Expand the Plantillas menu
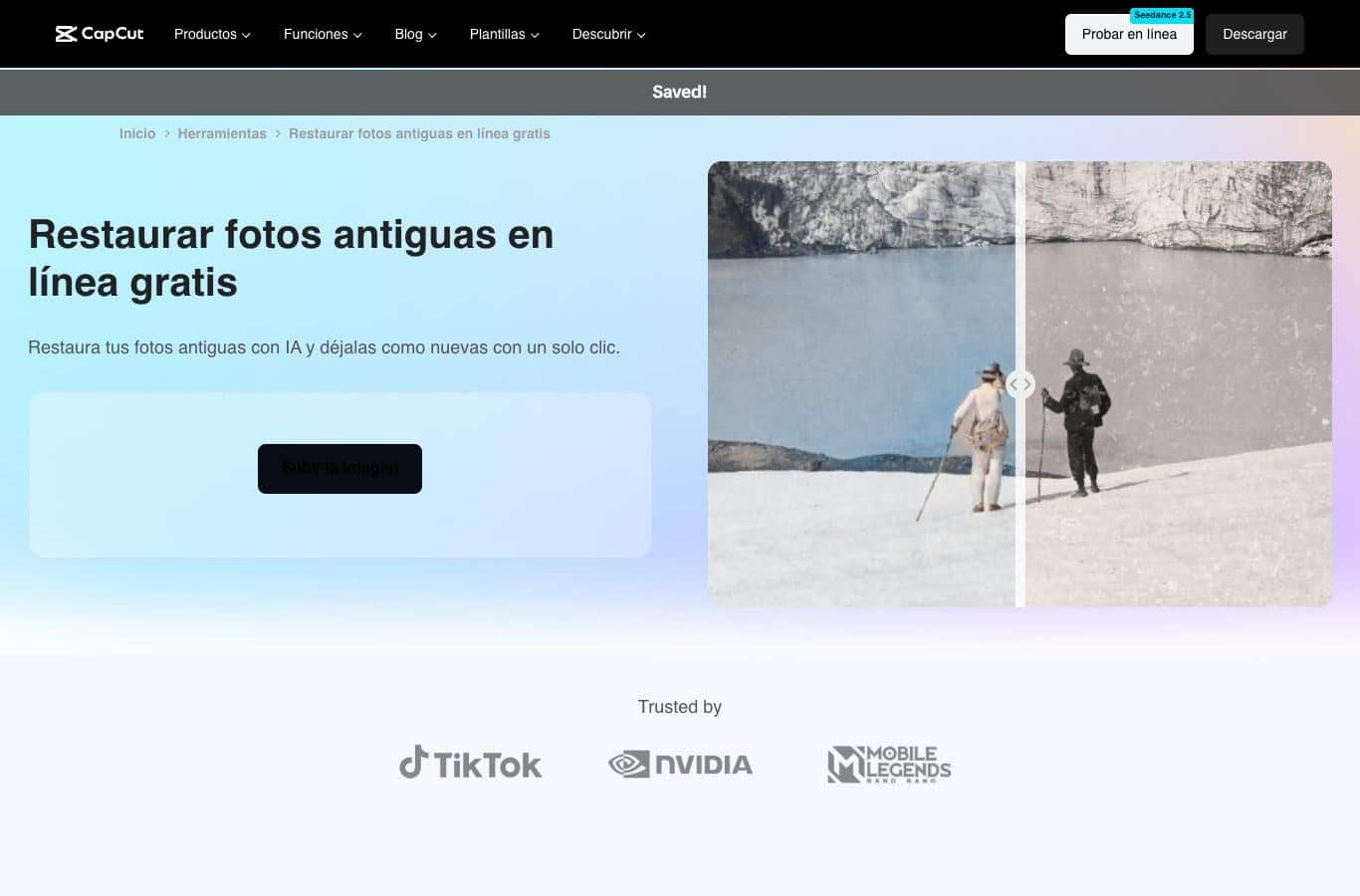Screen dimensions: 1360x896 (x=504, y=34)
